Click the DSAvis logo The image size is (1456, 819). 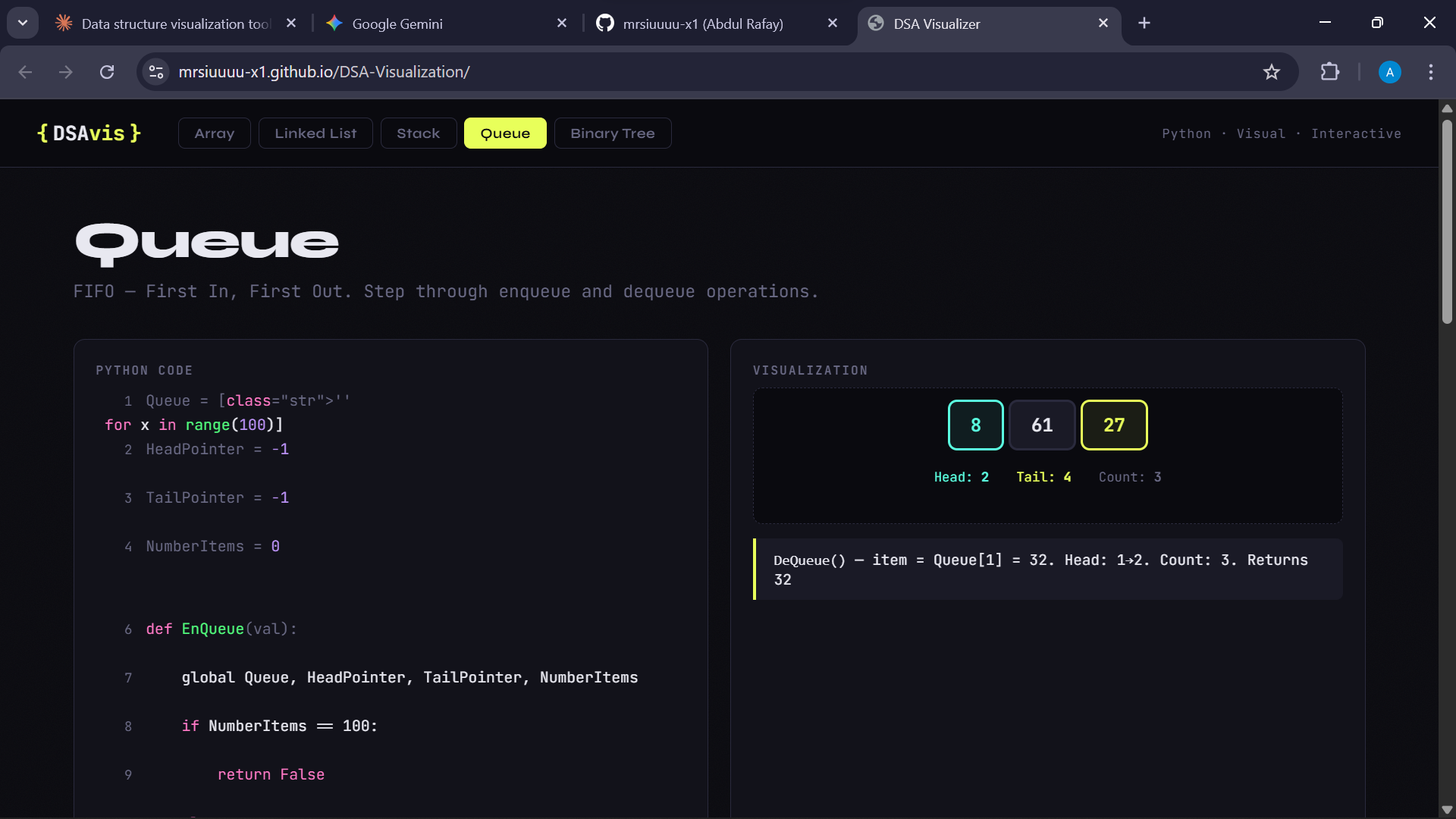[x=89, y=133]
